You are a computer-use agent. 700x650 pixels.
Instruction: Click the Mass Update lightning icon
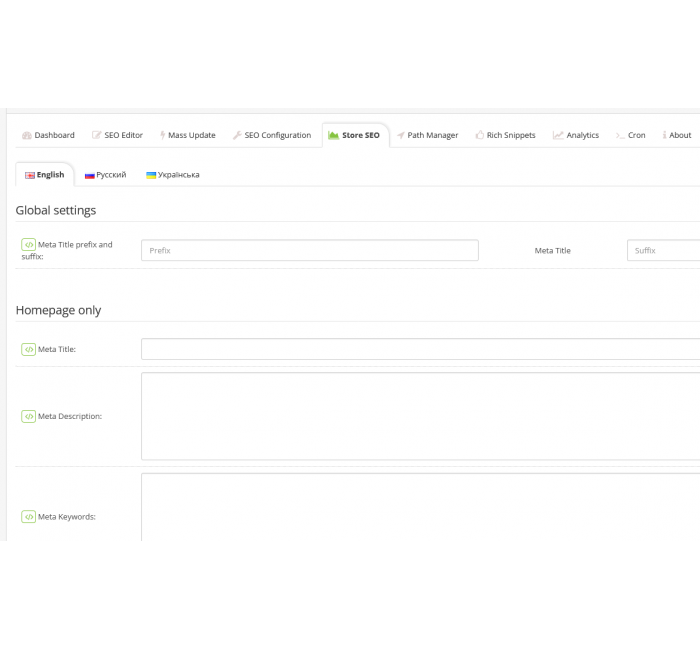[x=162, y=135]
